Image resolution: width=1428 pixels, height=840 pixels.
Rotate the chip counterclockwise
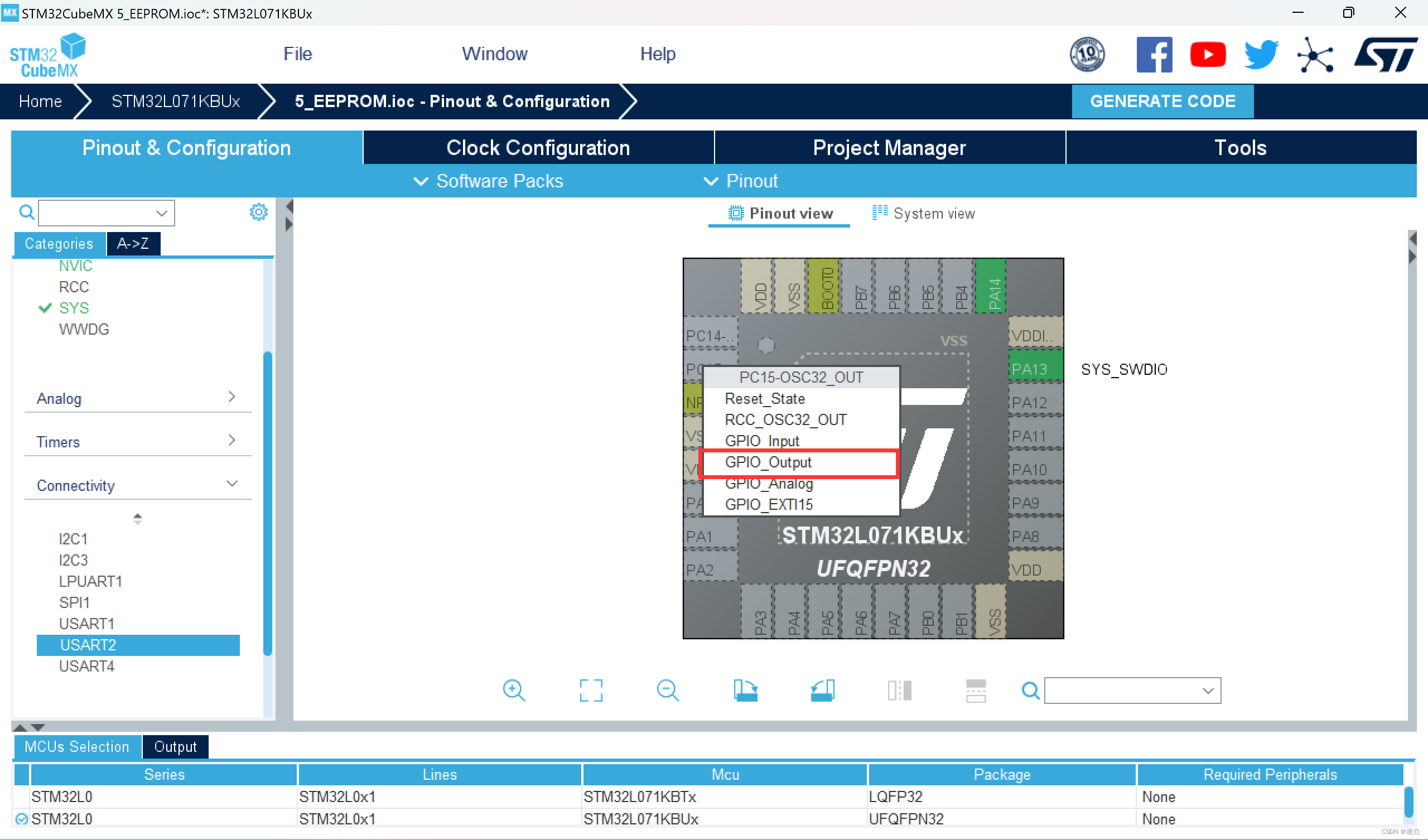click(x=822, y=691)
